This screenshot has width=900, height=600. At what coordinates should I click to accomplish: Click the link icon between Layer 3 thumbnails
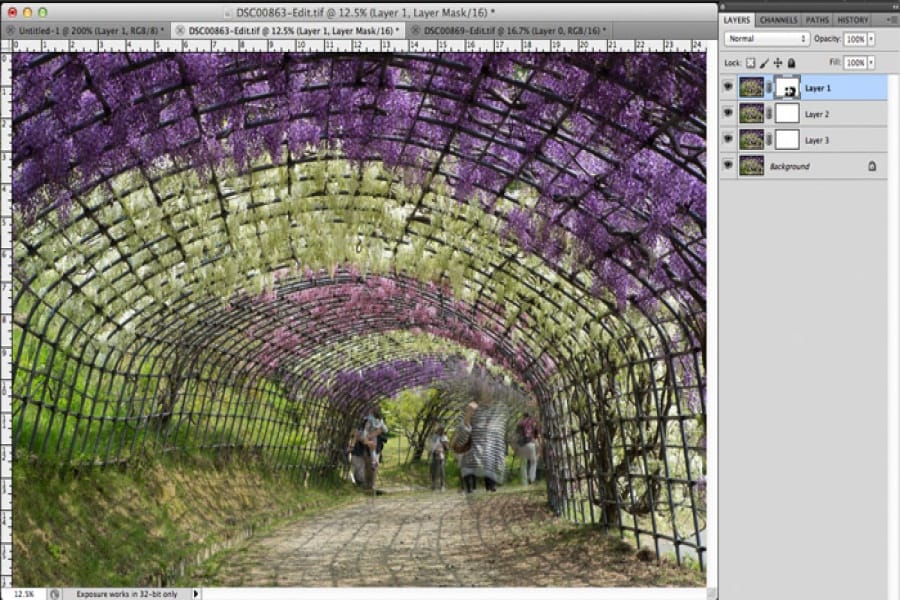point(768,137)
